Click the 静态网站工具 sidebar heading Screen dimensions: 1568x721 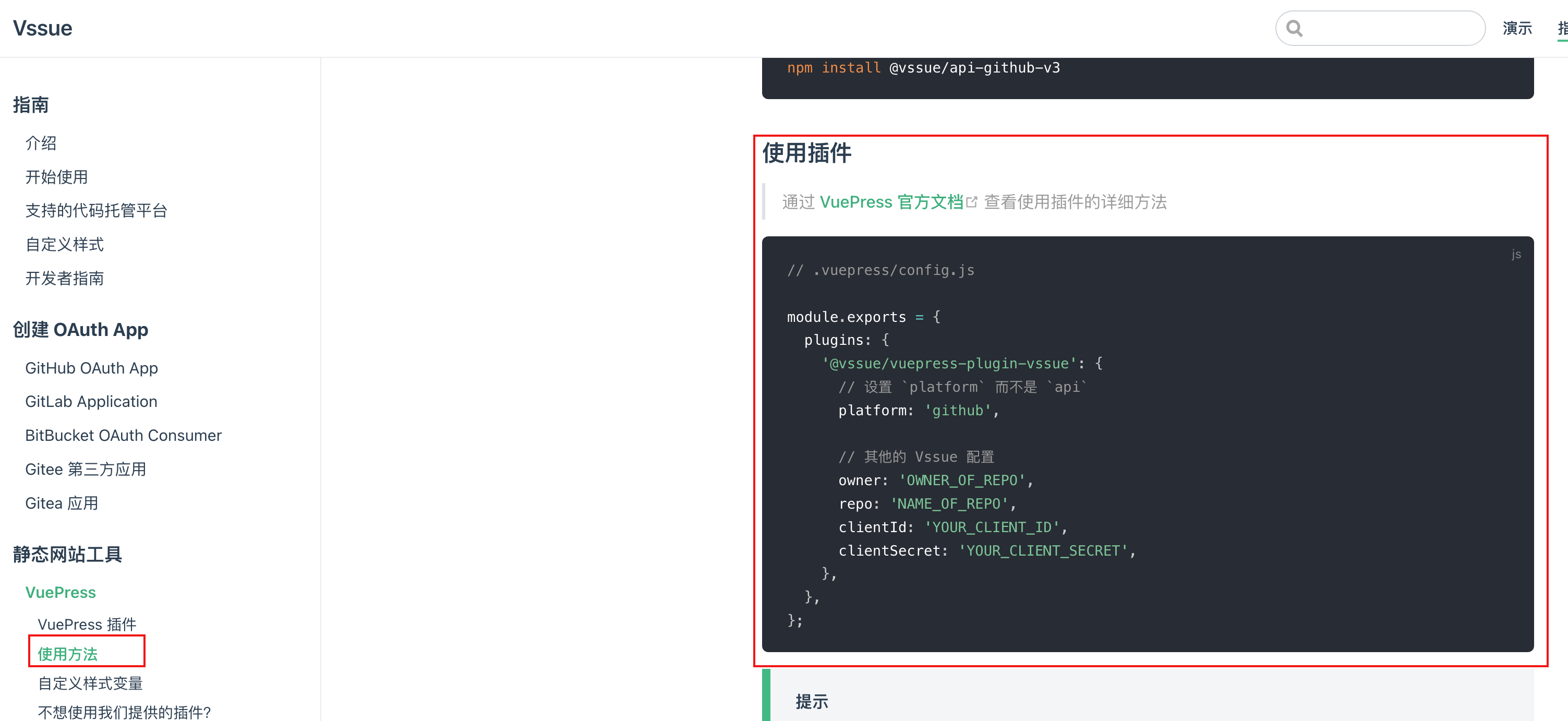tap(68, 554)
